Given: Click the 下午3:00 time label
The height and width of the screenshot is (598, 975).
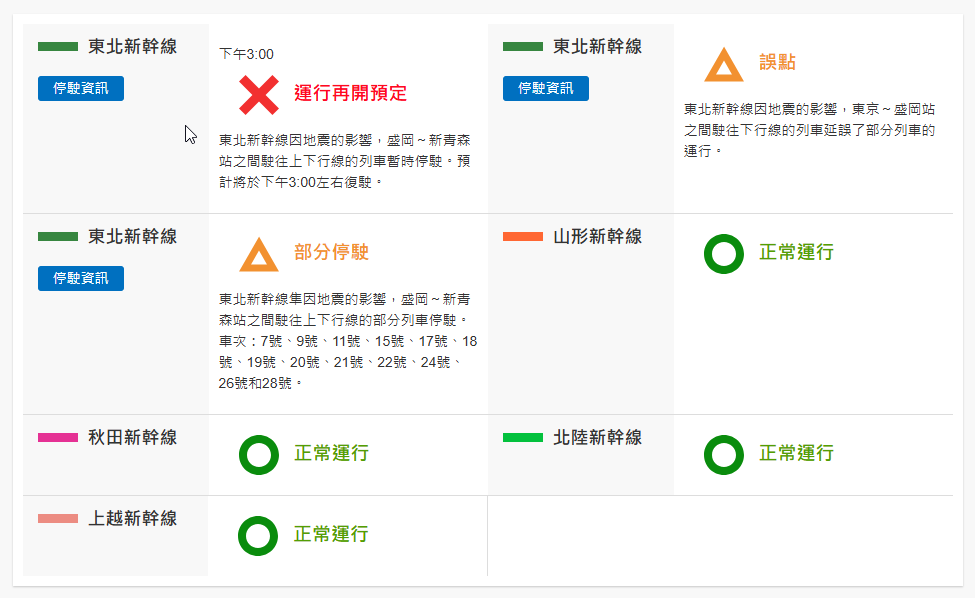Looking at the screenshot, I should coord(246,54).
